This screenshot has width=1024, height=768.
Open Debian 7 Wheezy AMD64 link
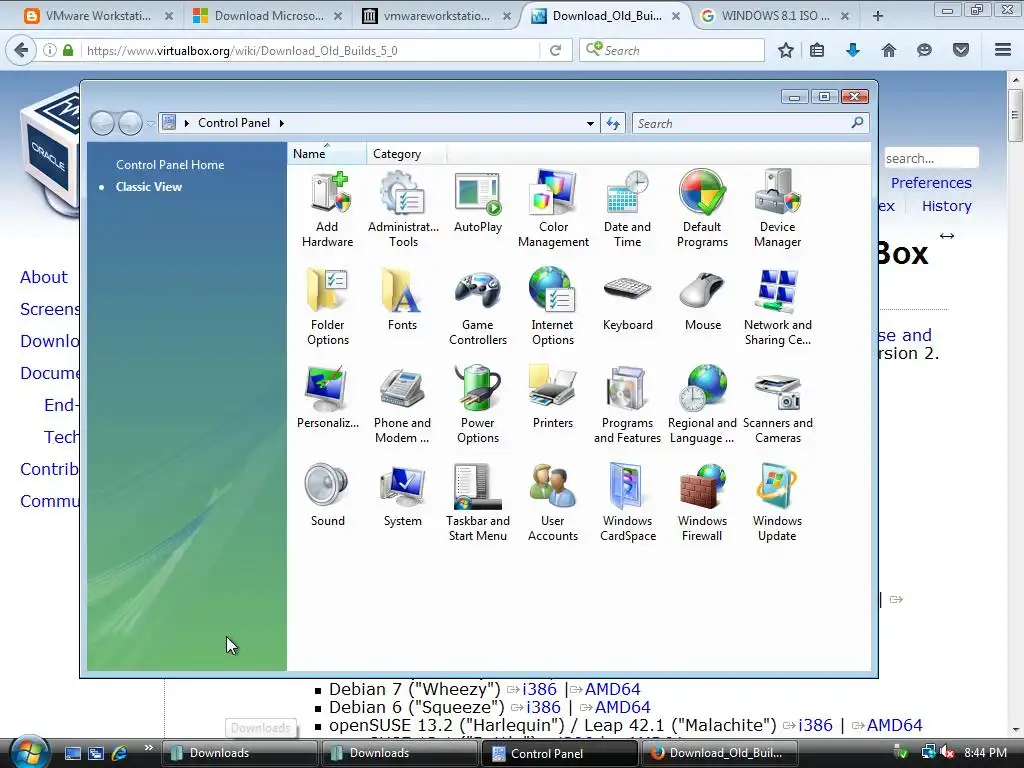point(613,690)
